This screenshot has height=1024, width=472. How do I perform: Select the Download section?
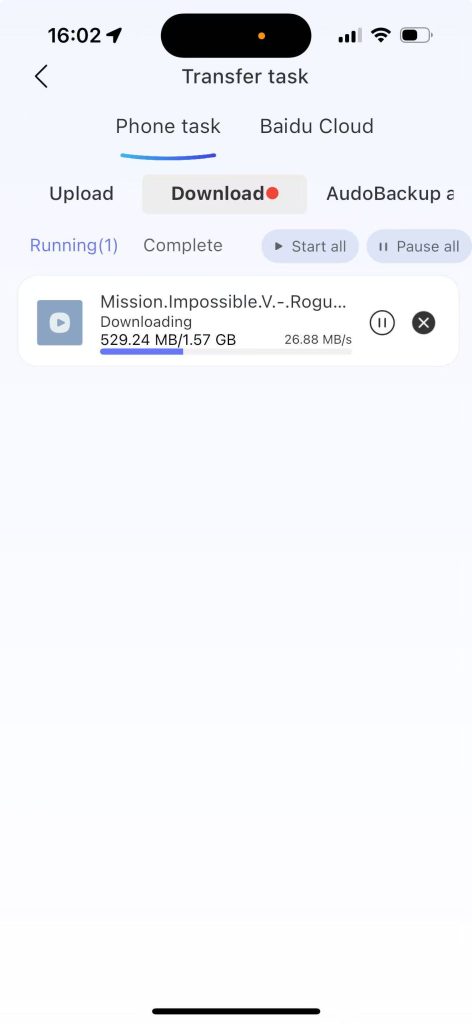tap(225, 194)
